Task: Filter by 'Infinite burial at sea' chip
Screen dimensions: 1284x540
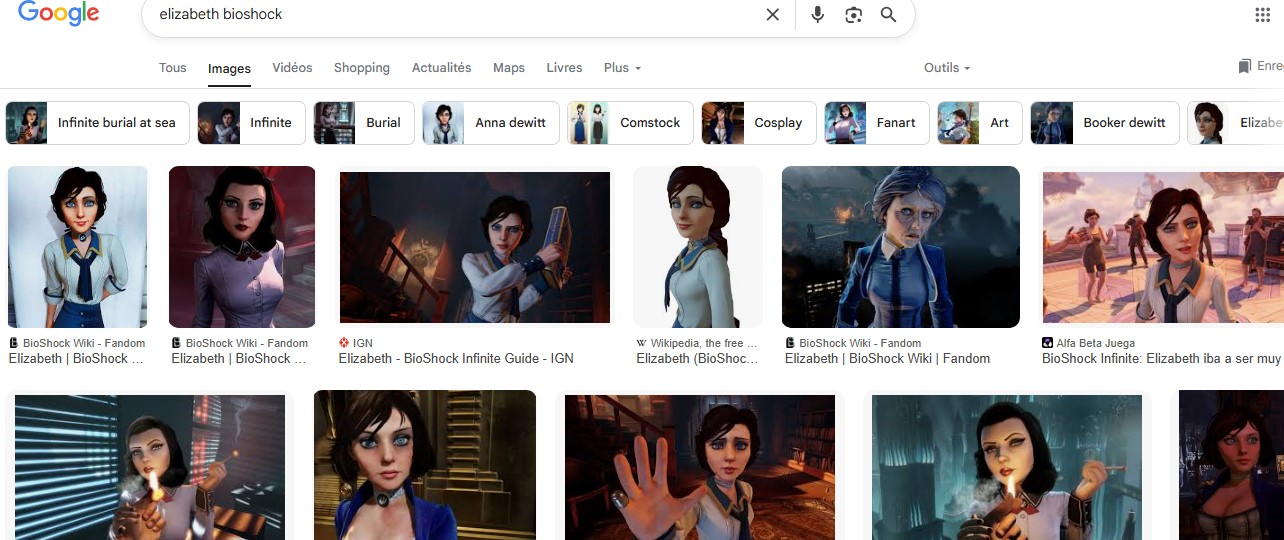Action: tap(96, 123)
